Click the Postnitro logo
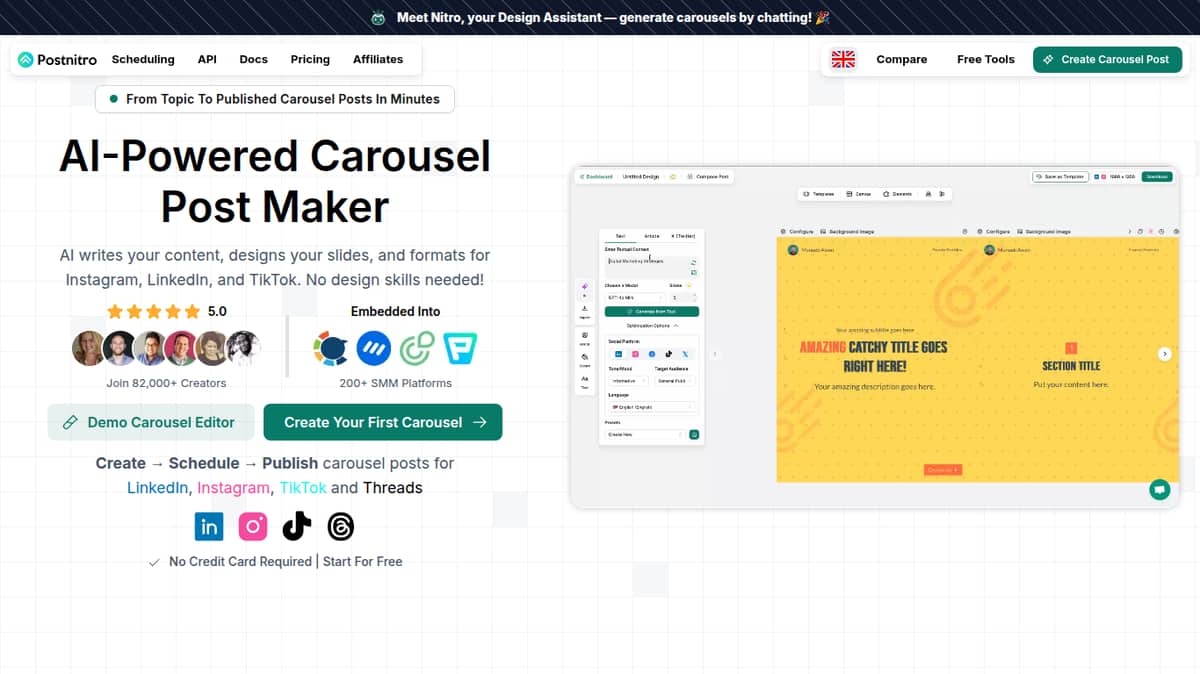This screenshot has height=674, width=1200. [58, 60]
